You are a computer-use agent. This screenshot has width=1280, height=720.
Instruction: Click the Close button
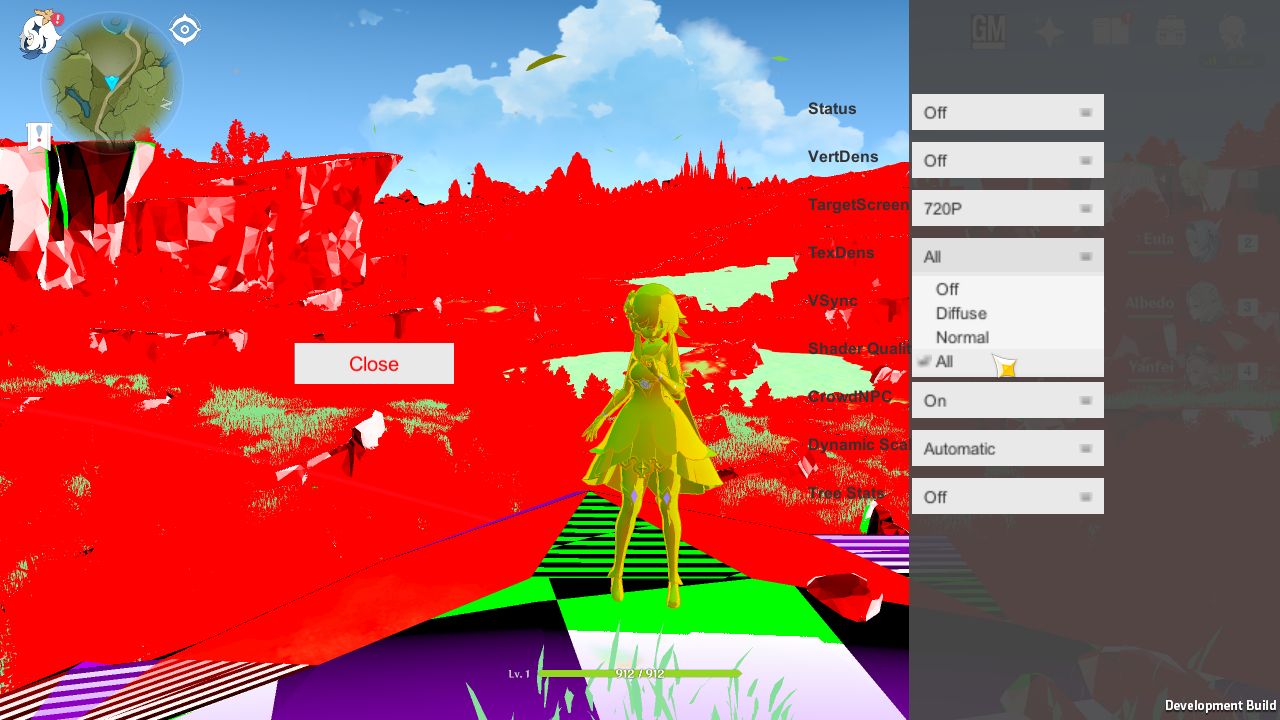pos(374,364)
